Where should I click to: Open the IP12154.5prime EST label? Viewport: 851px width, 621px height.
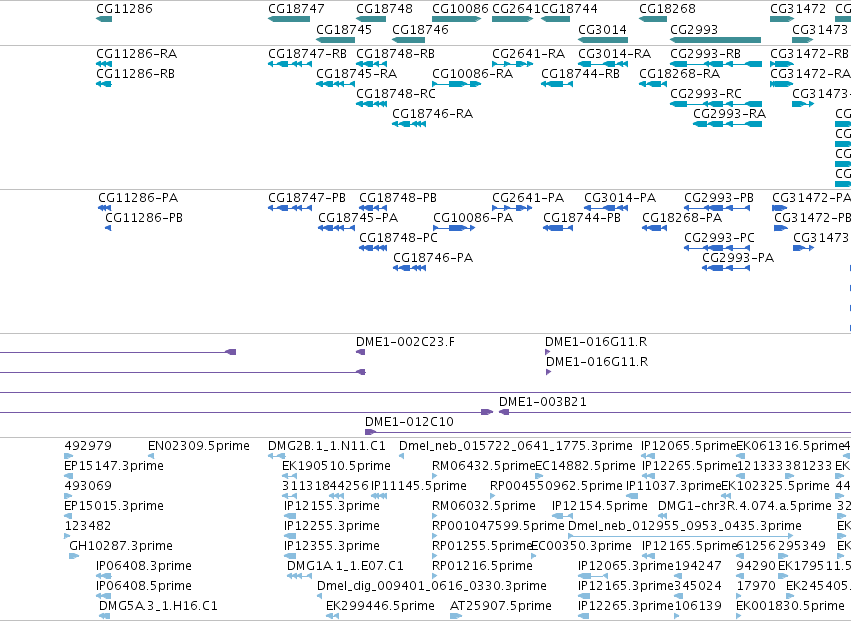600,506
